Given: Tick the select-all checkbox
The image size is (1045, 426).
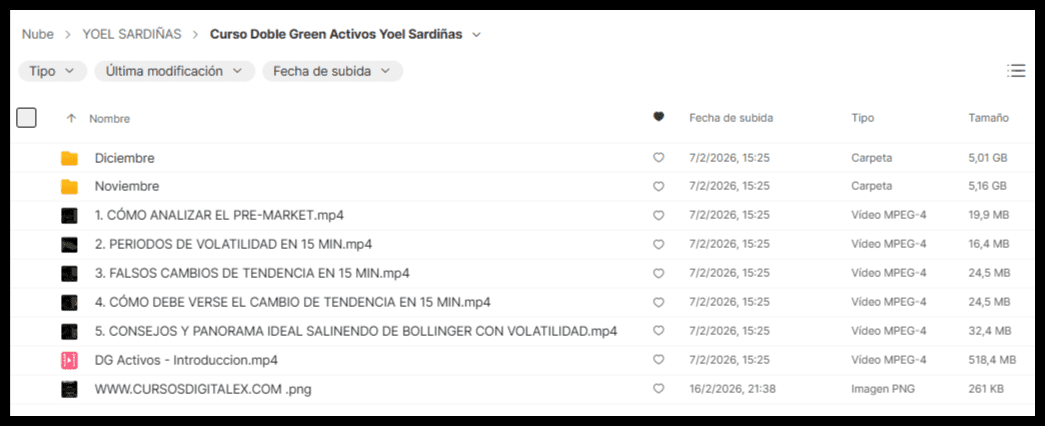Looking at the screenshot, I should 27,118.
